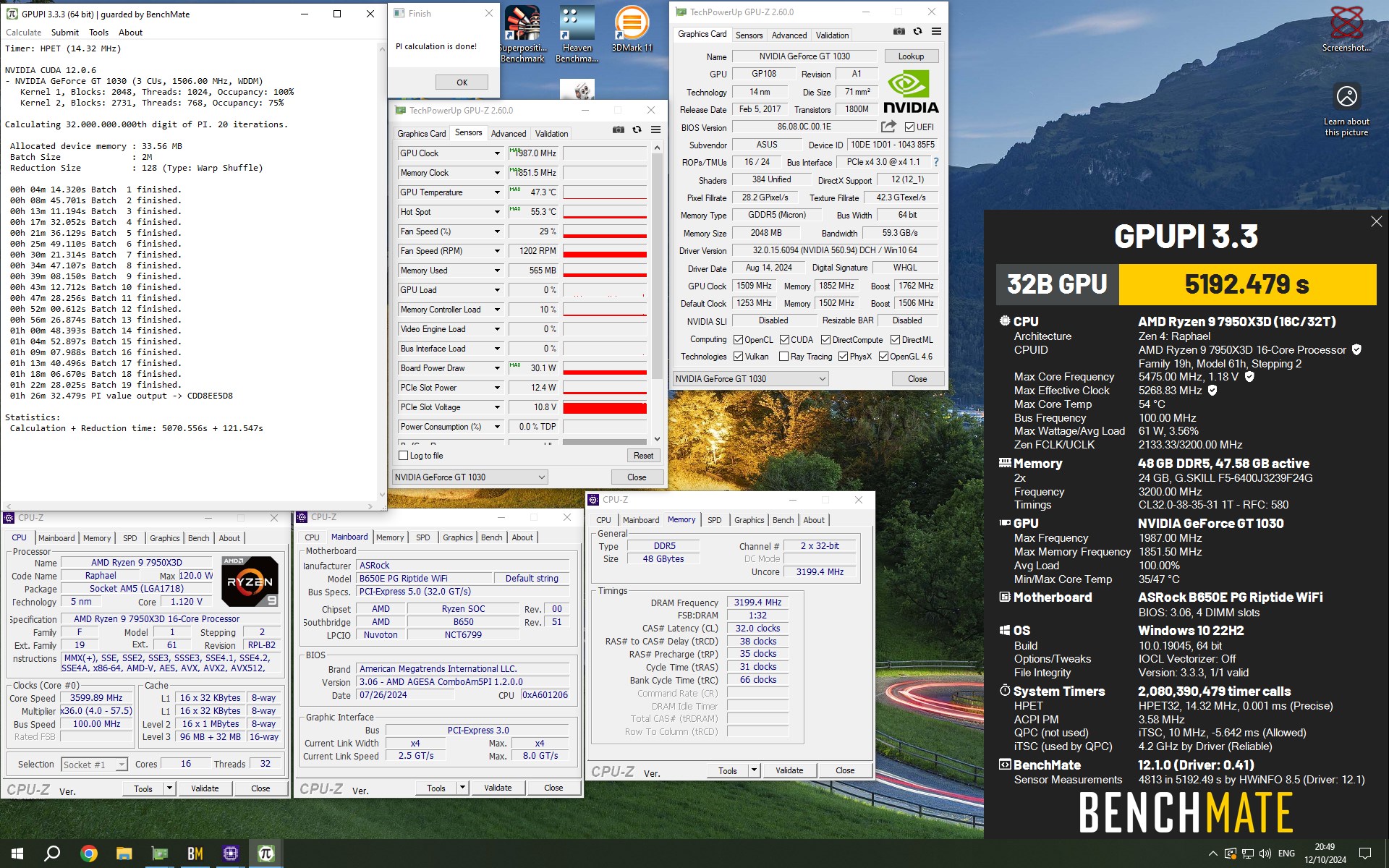Open Submit menu in GPUPI
Viewport: 1389px width, 868px height.
(65, 33)
